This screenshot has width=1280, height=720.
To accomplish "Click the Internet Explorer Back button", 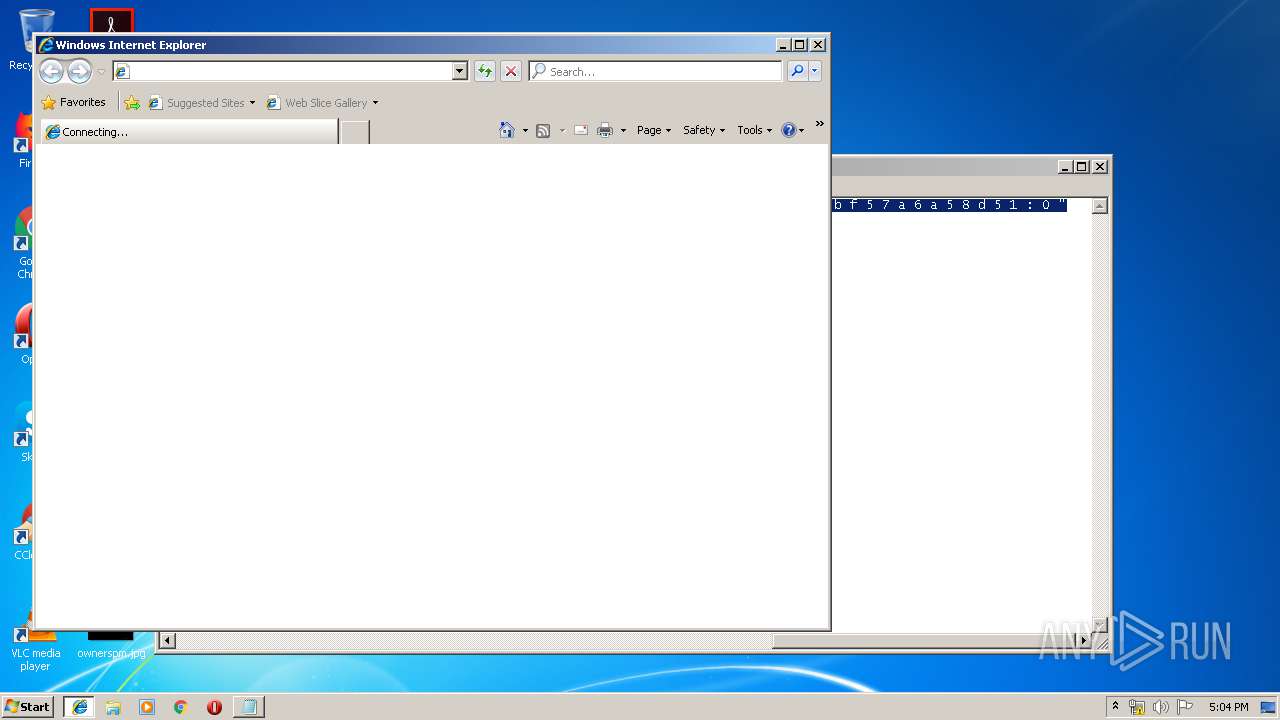I will point(51,71).
